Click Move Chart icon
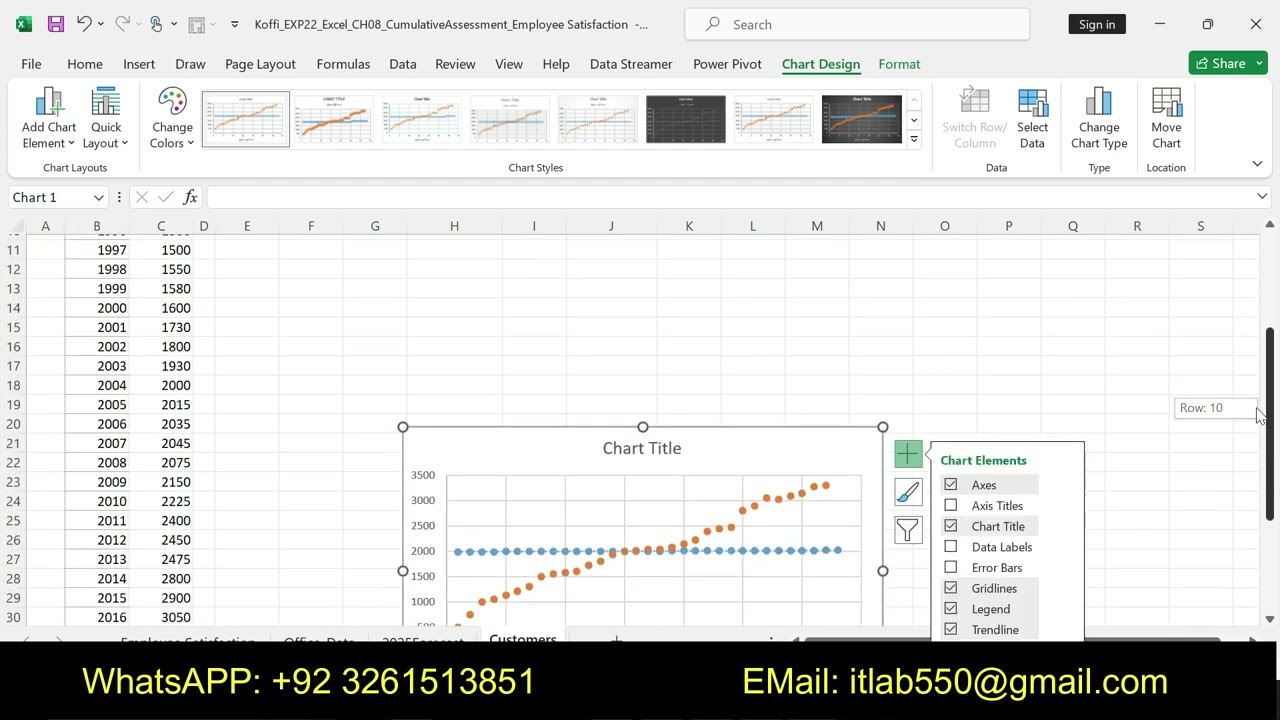Image resolution: width=1280 pixels, height=720 pixels. pos(1166,119)
